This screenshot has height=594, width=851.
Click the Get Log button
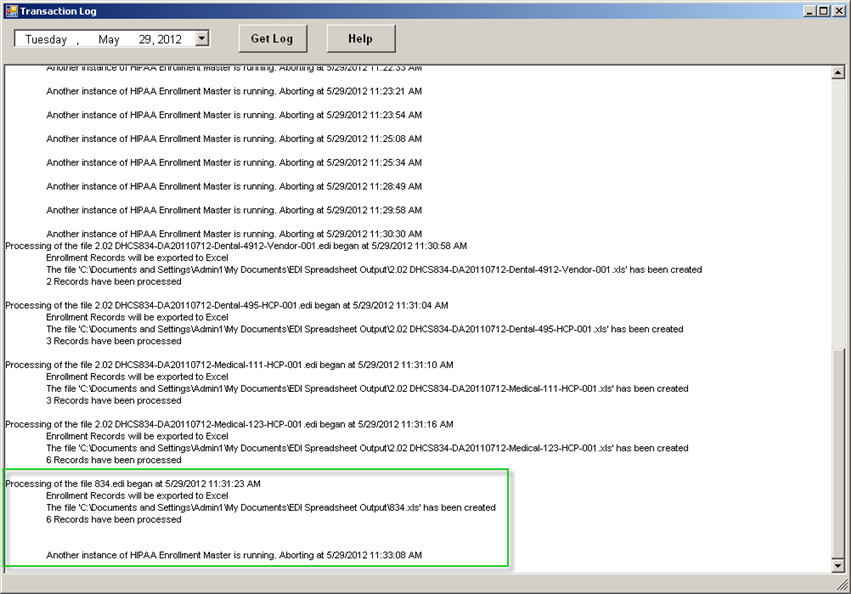272,39
